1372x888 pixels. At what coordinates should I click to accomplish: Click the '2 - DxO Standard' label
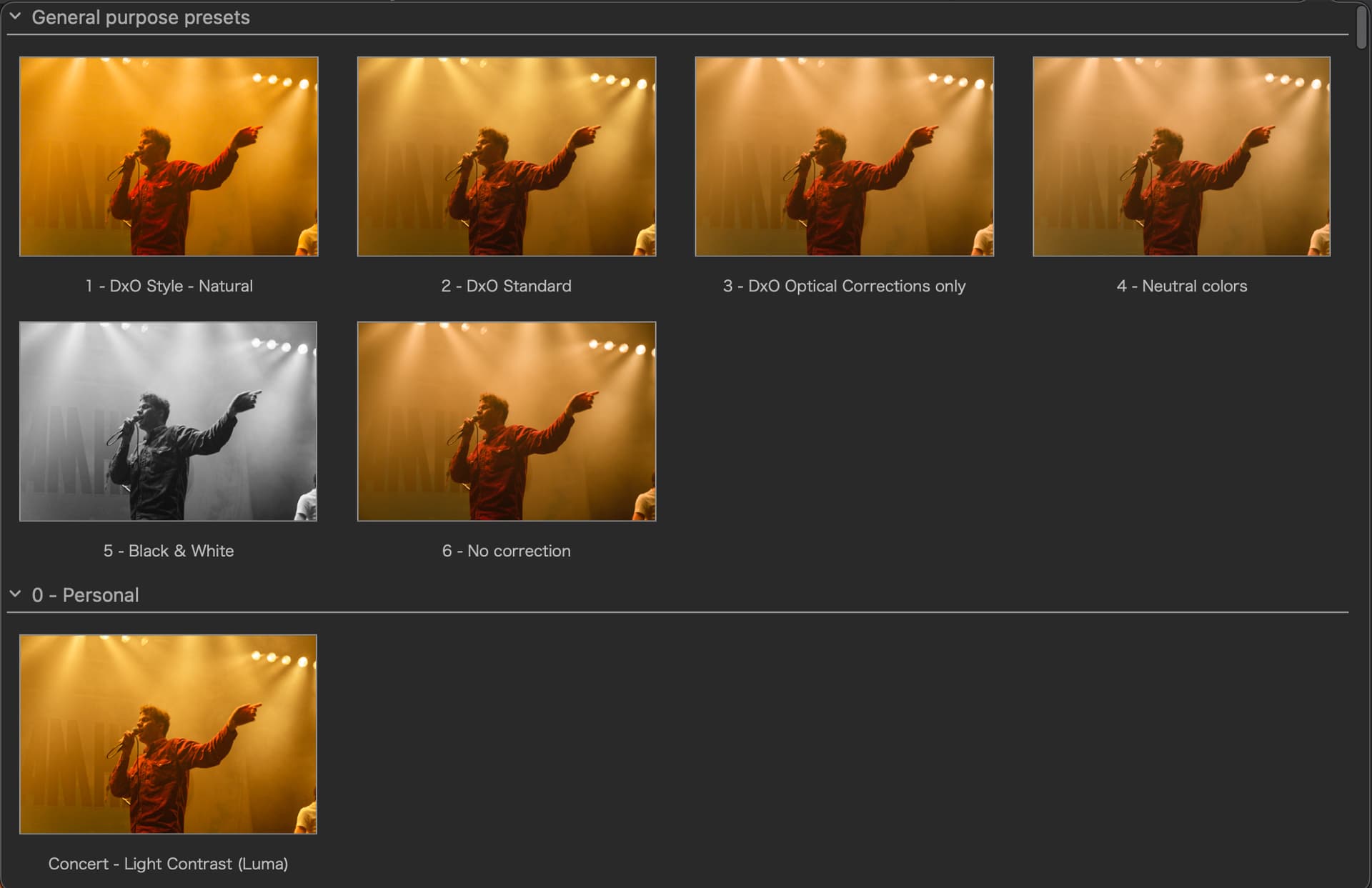click(x=507, y=286)
